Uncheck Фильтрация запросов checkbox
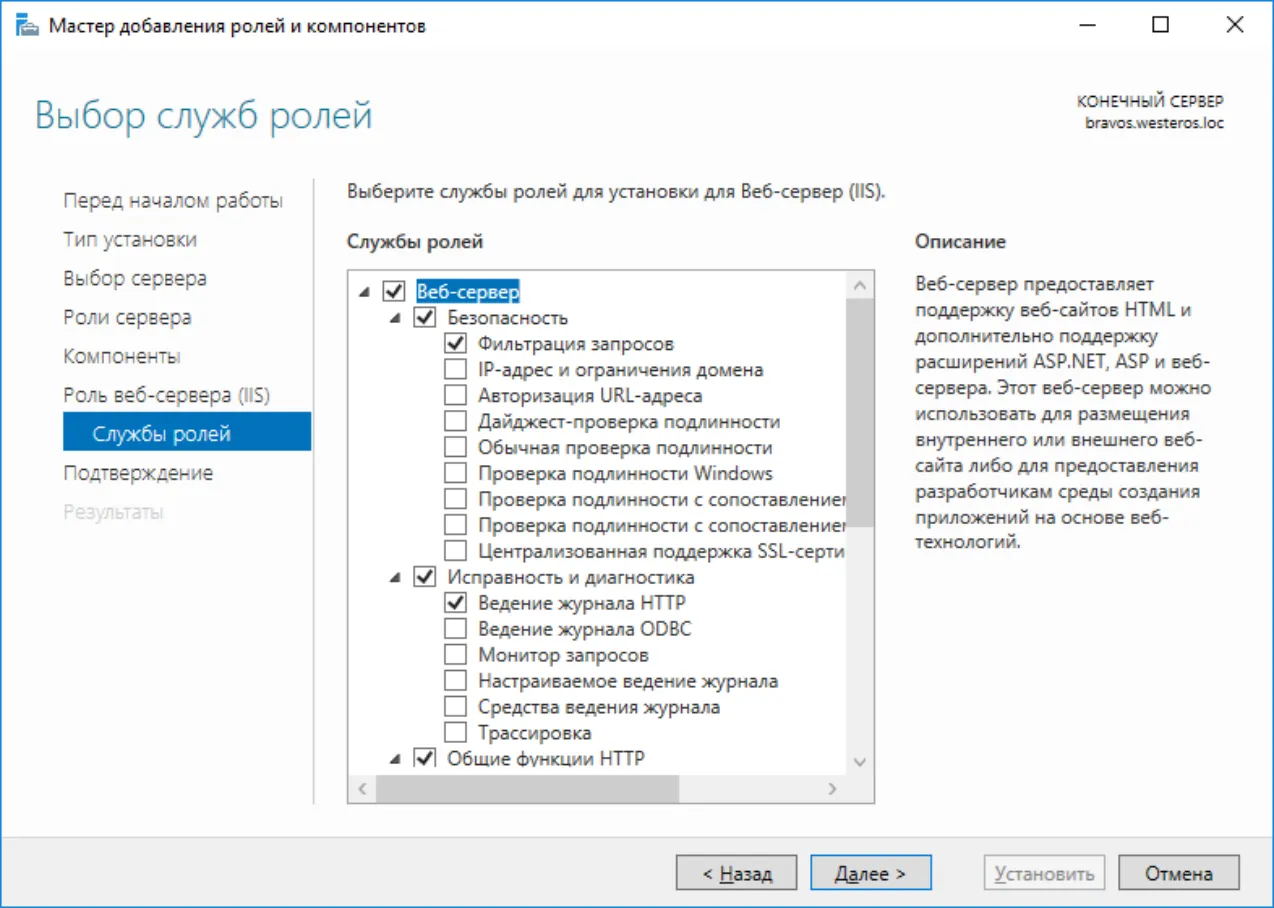1274x908 pixels. (455, 343)
